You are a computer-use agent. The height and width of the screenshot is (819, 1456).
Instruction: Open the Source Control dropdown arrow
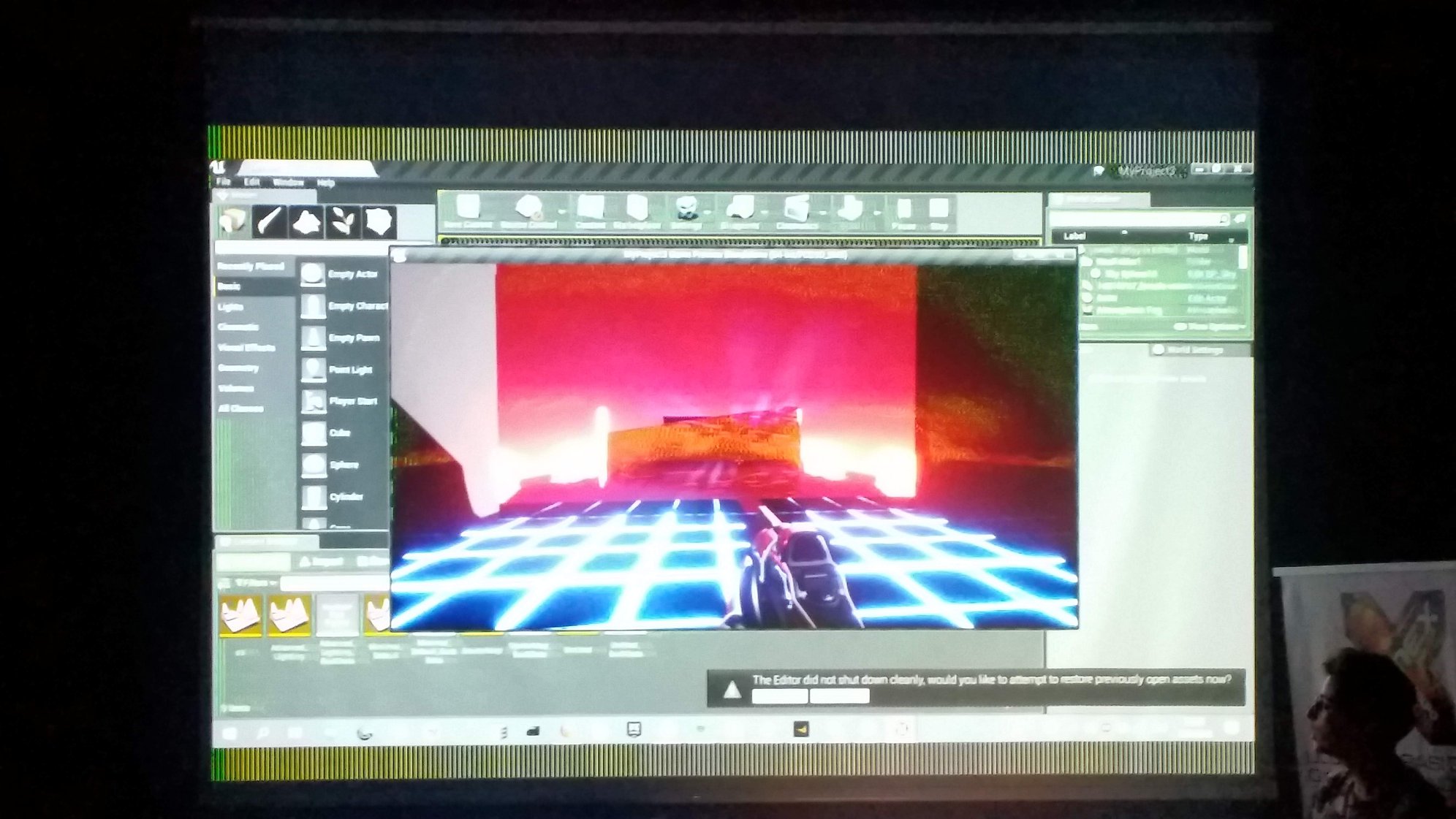pos(561,212)
